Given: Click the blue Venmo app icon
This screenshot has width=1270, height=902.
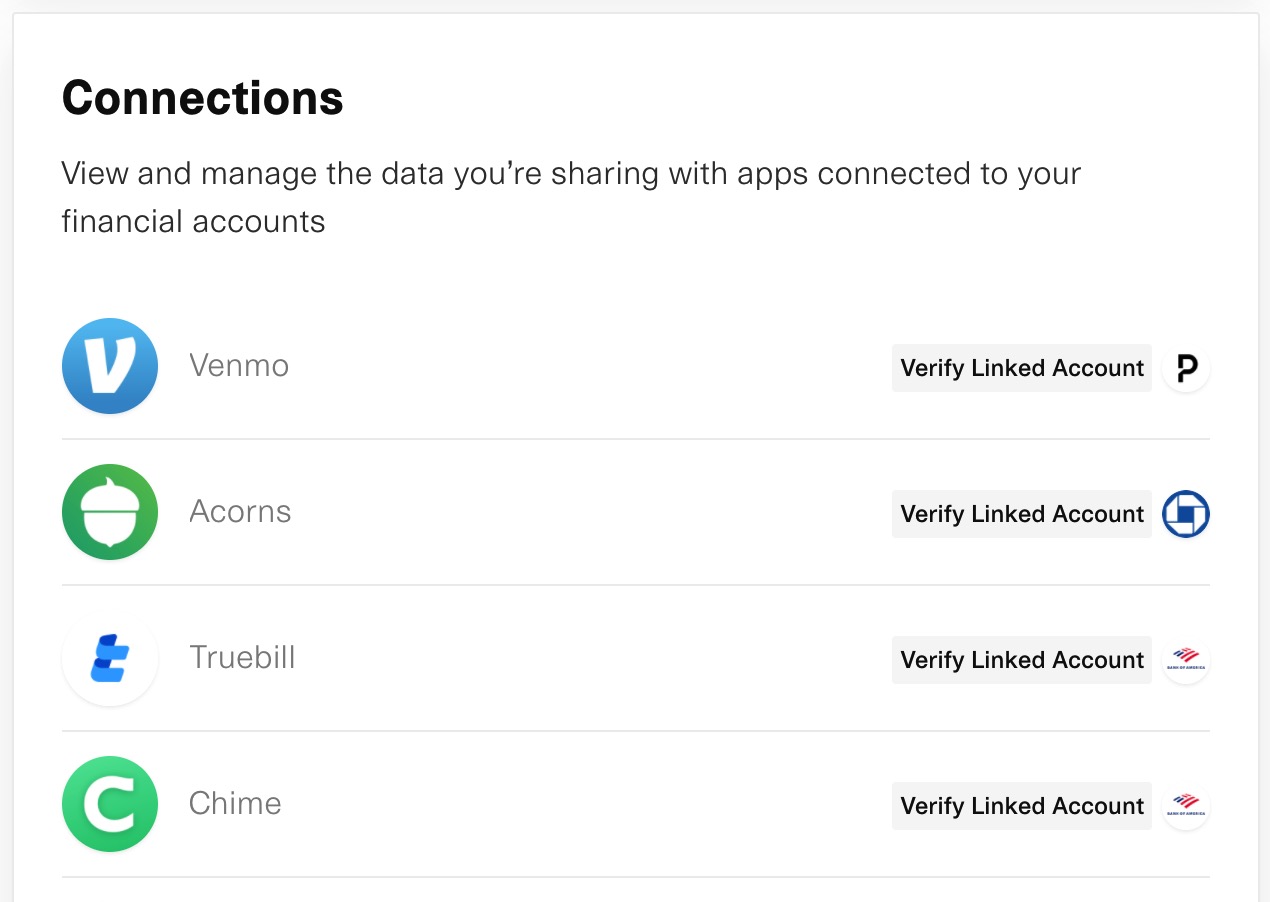Looking at the screenshot, I should 110,366.
